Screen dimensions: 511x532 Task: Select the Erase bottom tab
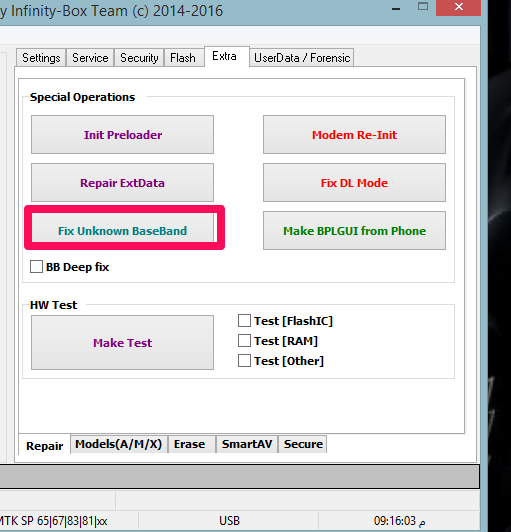pyautogui.click(x=189, y=444)
